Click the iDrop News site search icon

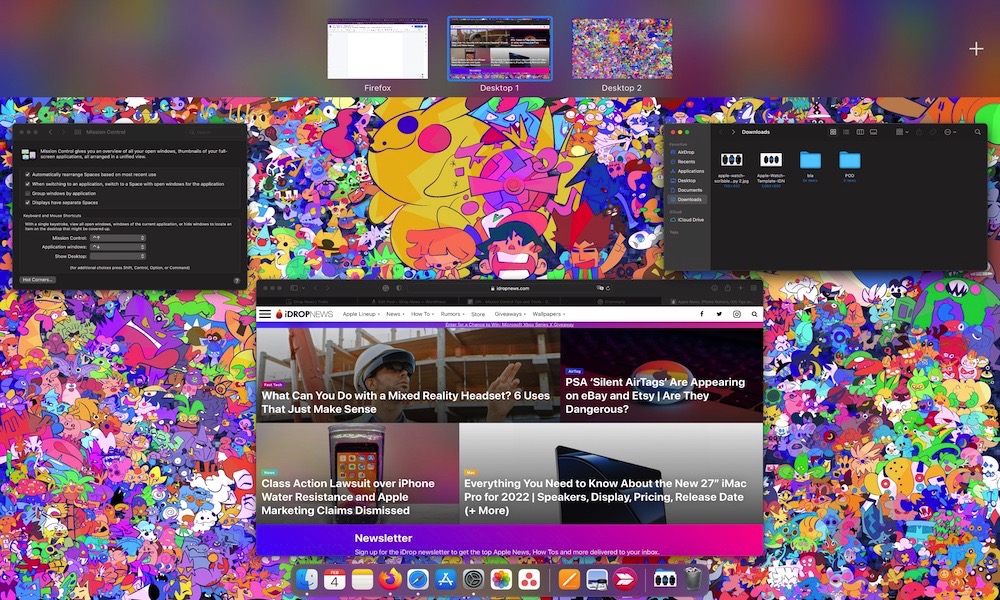[754, 314]
